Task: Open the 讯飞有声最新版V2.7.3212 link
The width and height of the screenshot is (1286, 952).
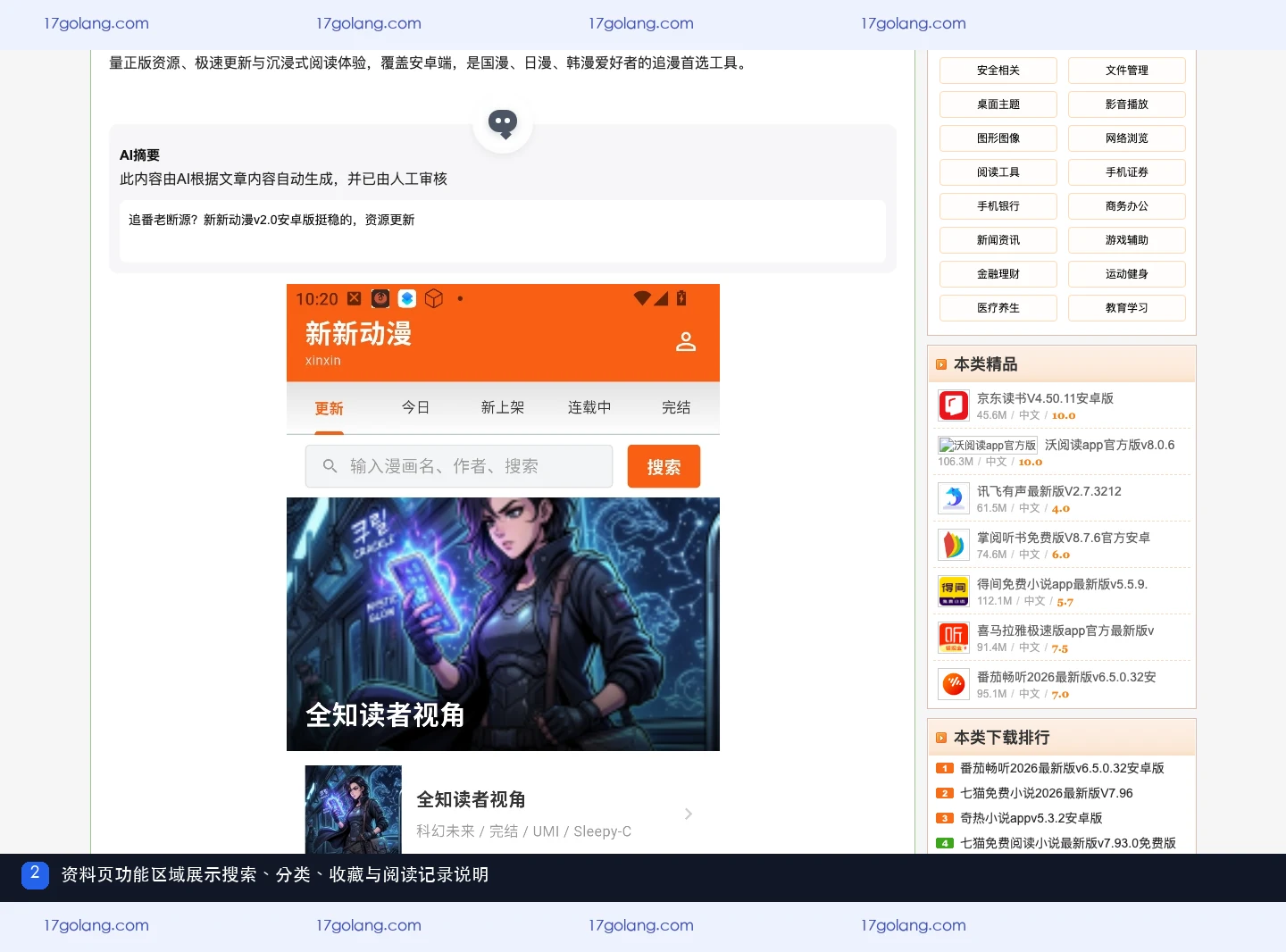Action: coord(1049,491)
